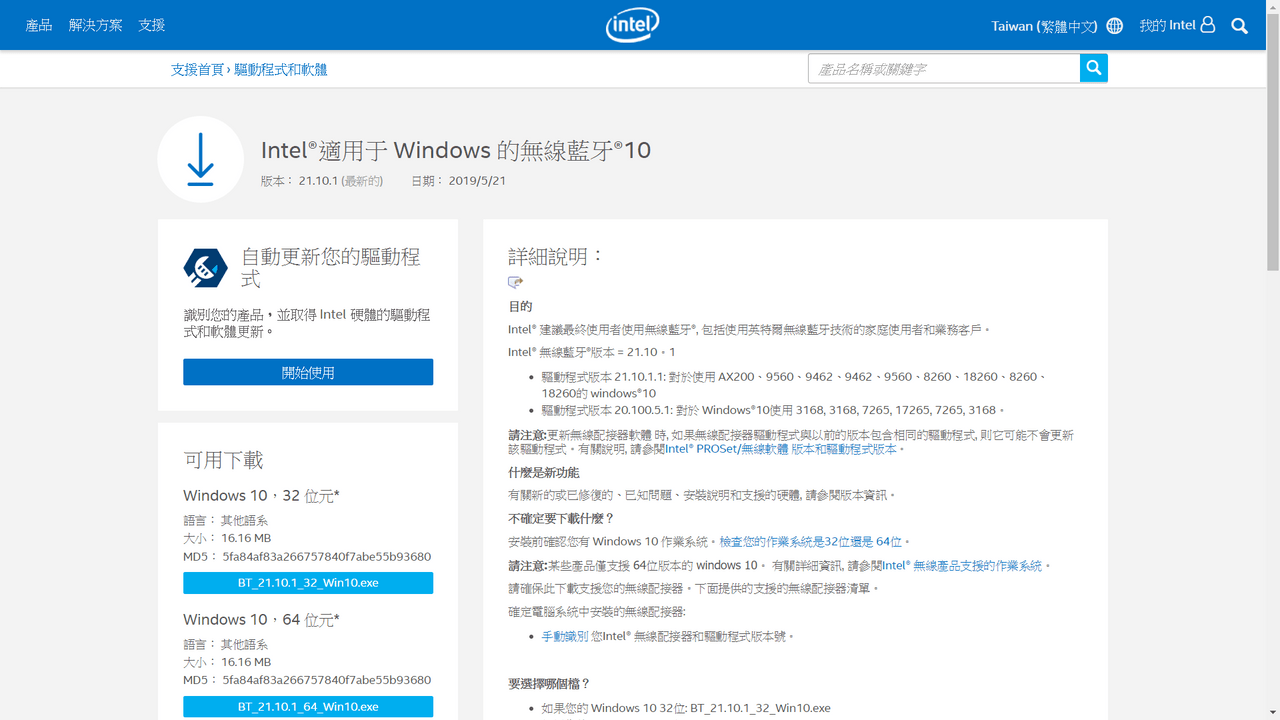Select the Windows 10，32 位元 heading
Viewport: 1280px width, 720px height.
pos(261,496)
